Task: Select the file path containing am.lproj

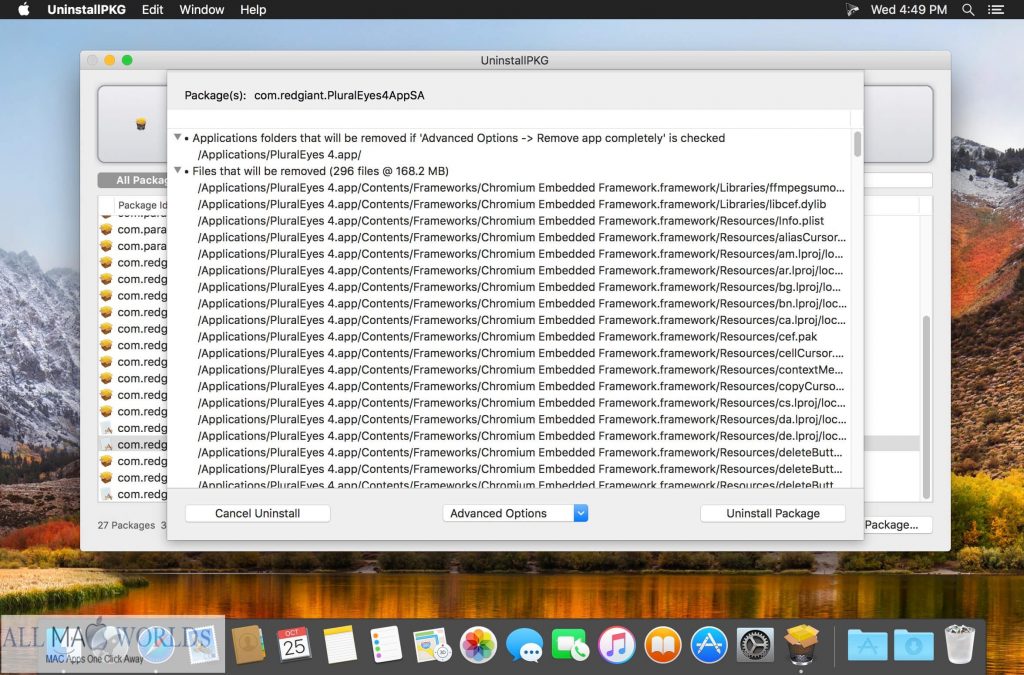Action: 520,254
